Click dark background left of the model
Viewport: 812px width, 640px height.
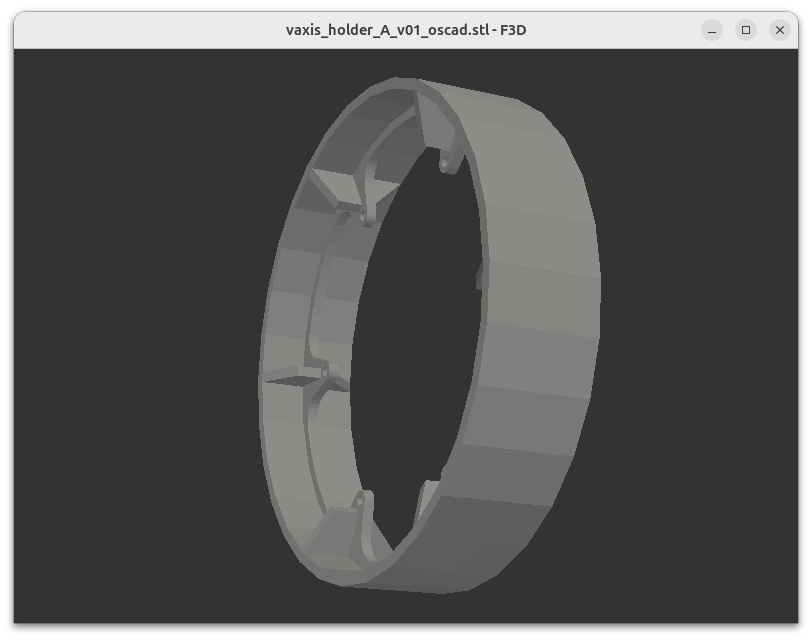tap(130, 330)
